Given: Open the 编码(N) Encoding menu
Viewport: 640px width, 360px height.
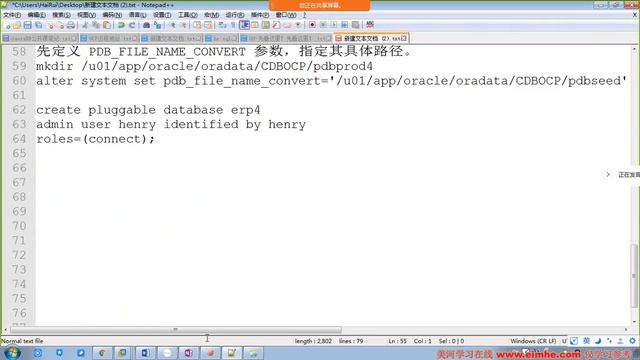Looking at the screenshot, I should pos(112,15).
